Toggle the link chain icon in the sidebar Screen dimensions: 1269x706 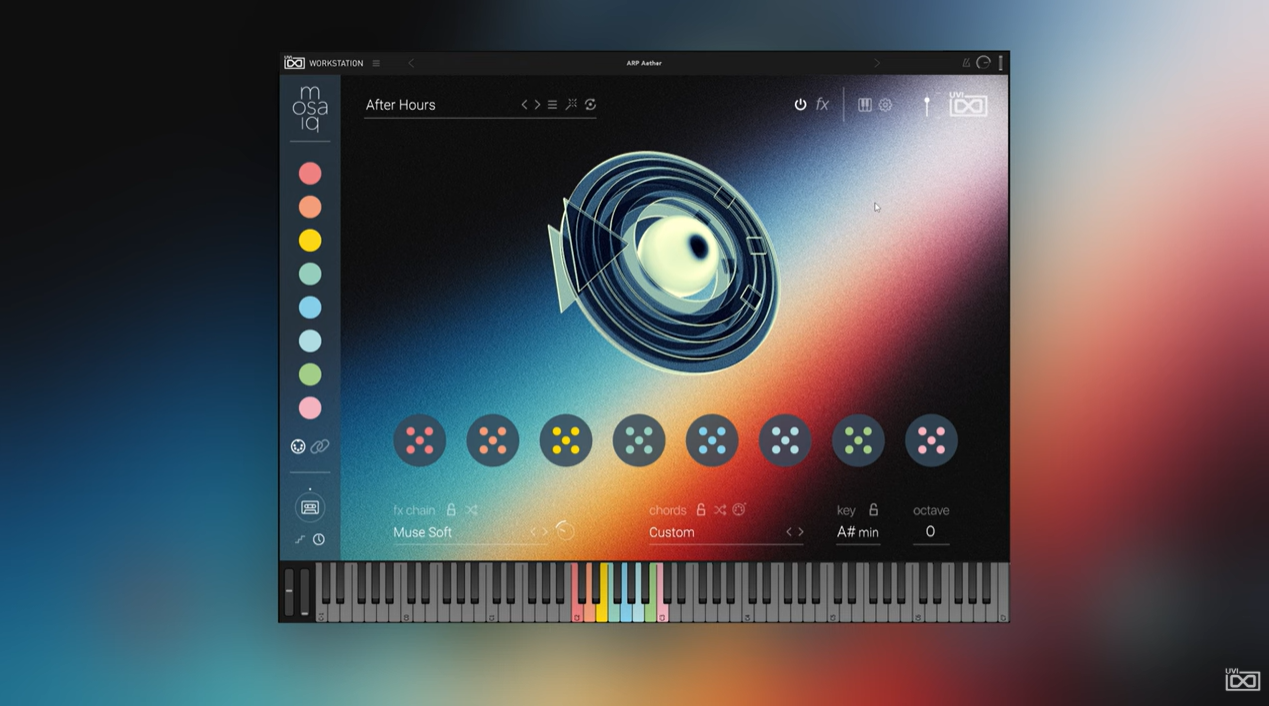[x=320, y=446]
